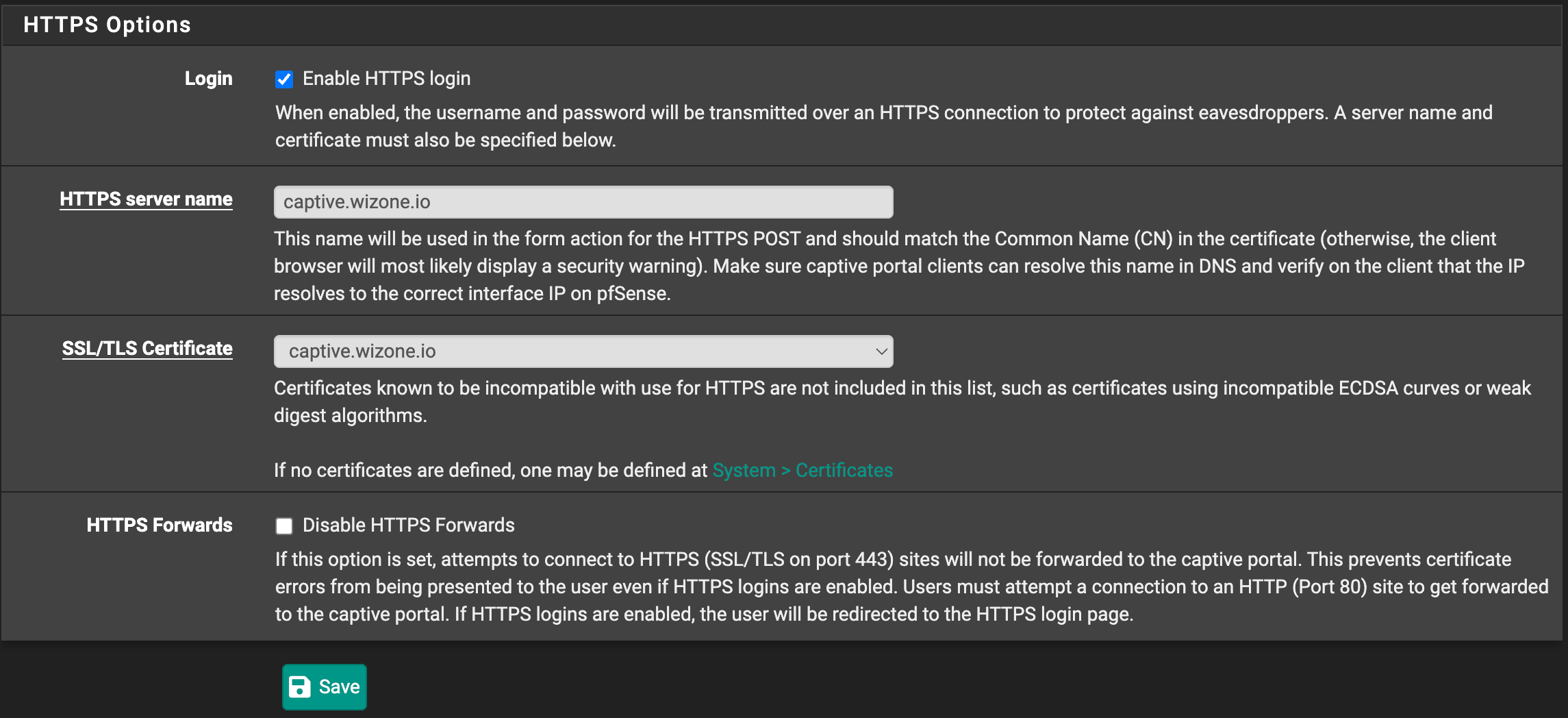Save the HTTPS Options configuration
1568x718 pixels.
coord(324,686)
